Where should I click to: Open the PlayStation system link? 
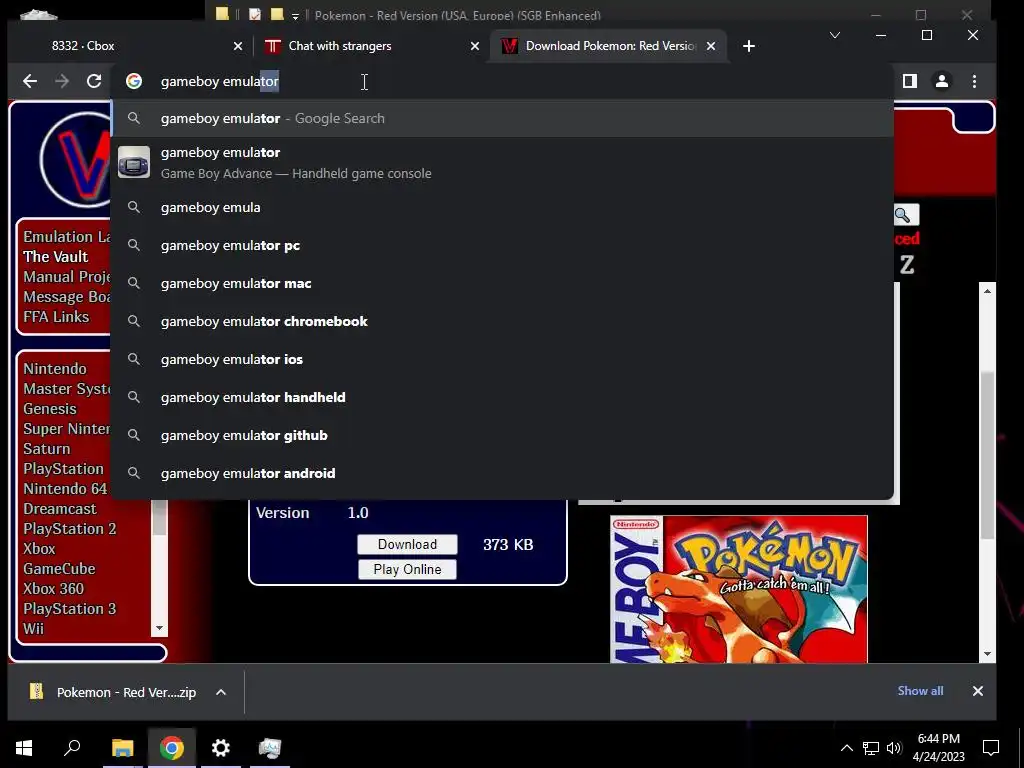click(x=63, y=469)
